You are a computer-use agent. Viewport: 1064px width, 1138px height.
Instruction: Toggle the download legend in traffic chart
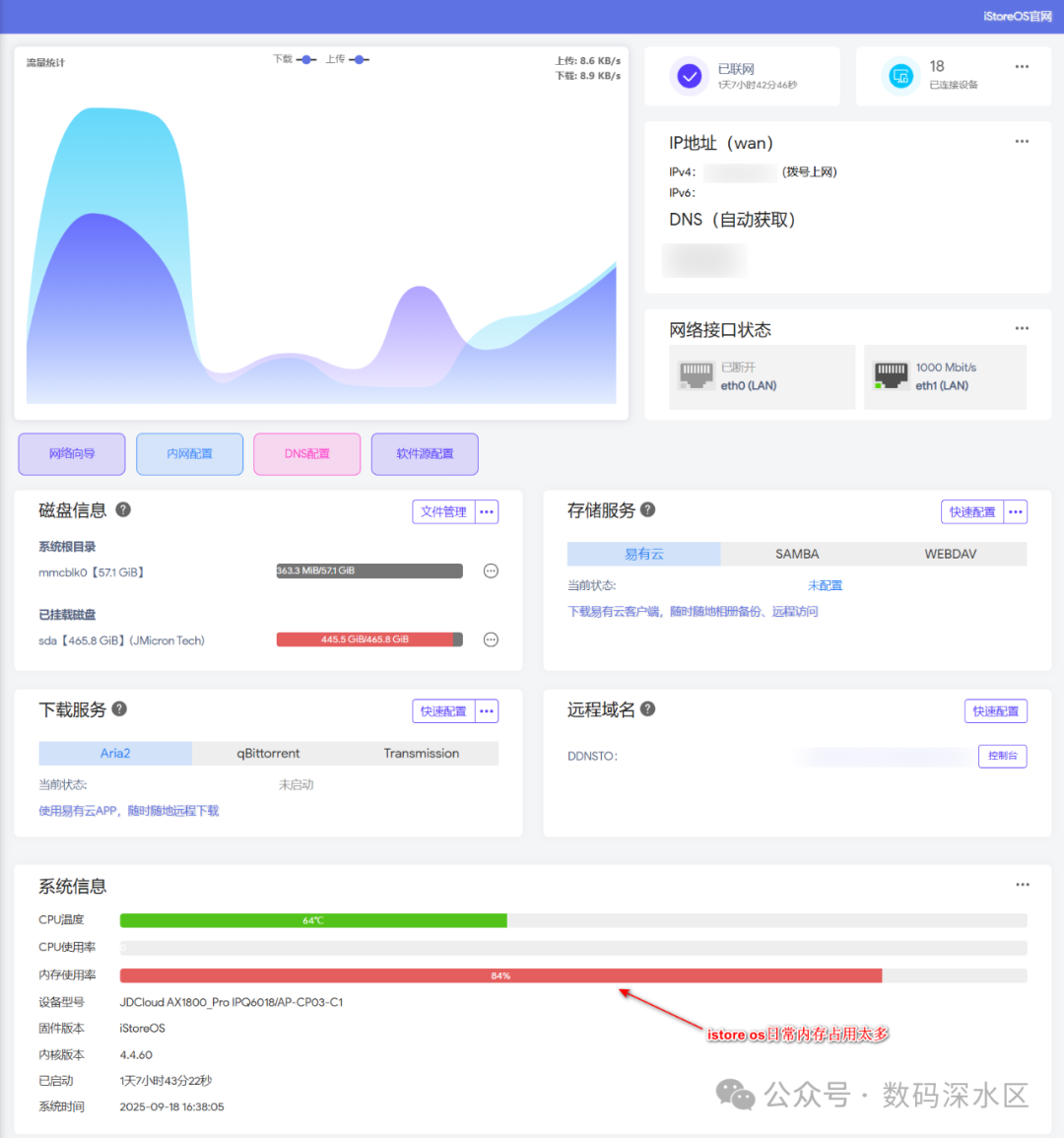coord(295,59)
